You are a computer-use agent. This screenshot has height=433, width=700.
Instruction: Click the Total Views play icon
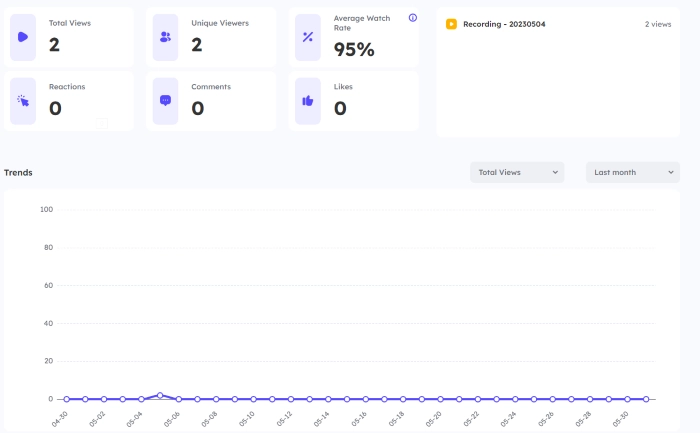point(22,37)
